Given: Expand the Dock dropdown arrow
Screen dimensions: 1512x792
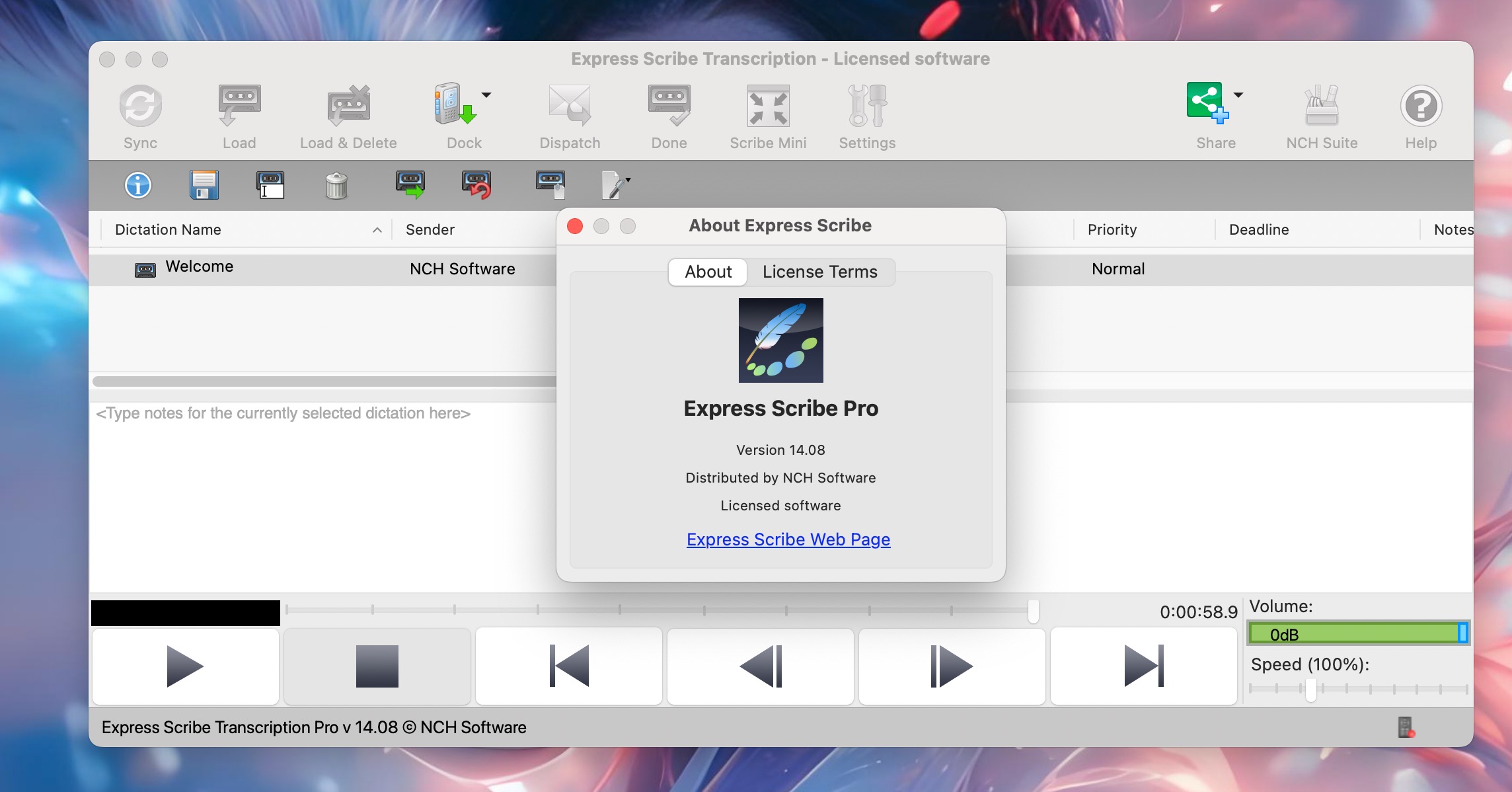Looking at the screenshot, I should (486, 95).
